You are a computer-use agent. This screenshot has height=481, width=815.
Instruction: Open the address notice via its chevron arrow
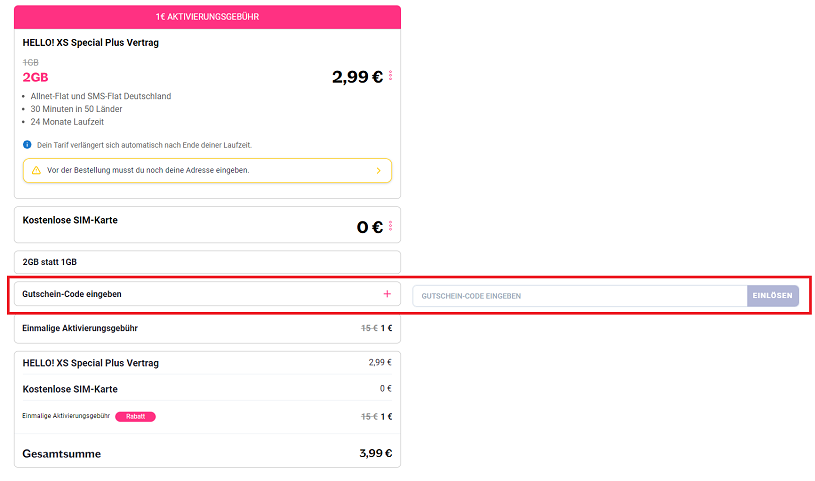pyautogui.click(x=378, y=171)
